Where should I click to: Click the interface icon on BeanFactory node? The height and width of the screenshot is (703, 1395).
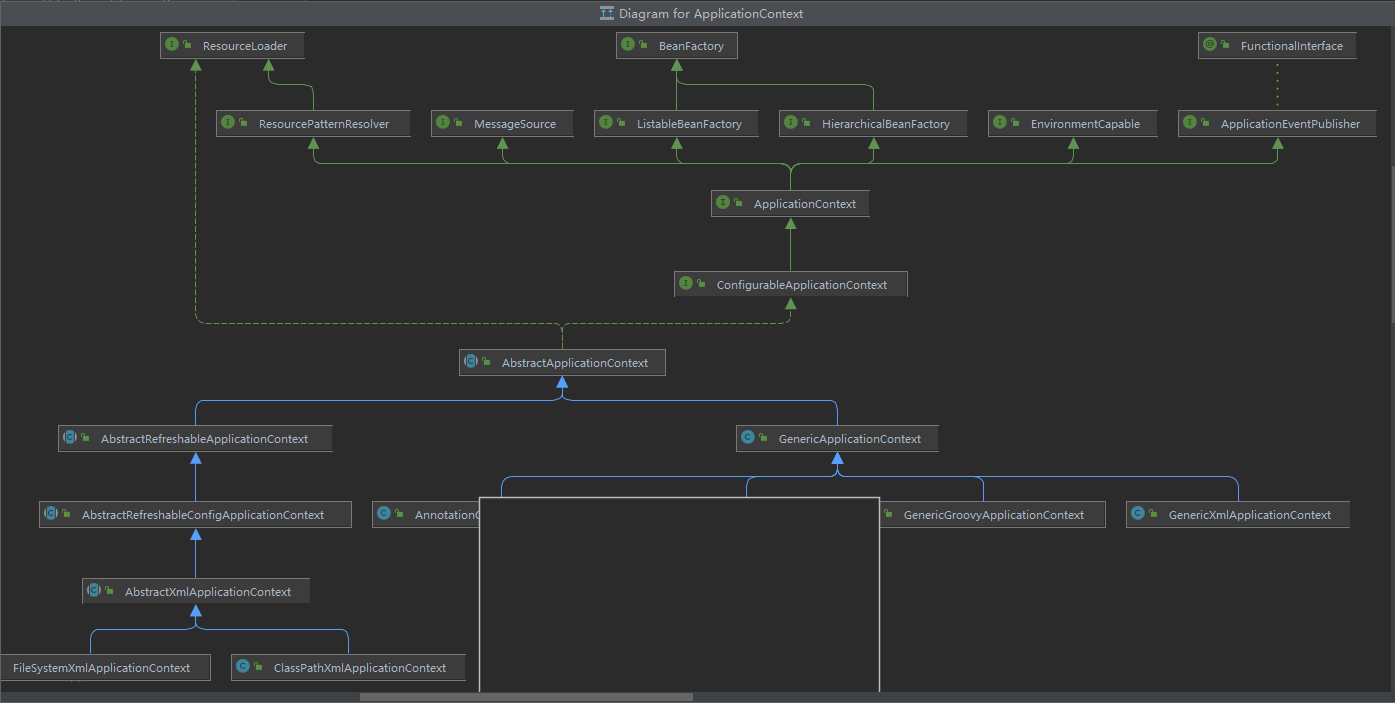click(x=628, y=45)
